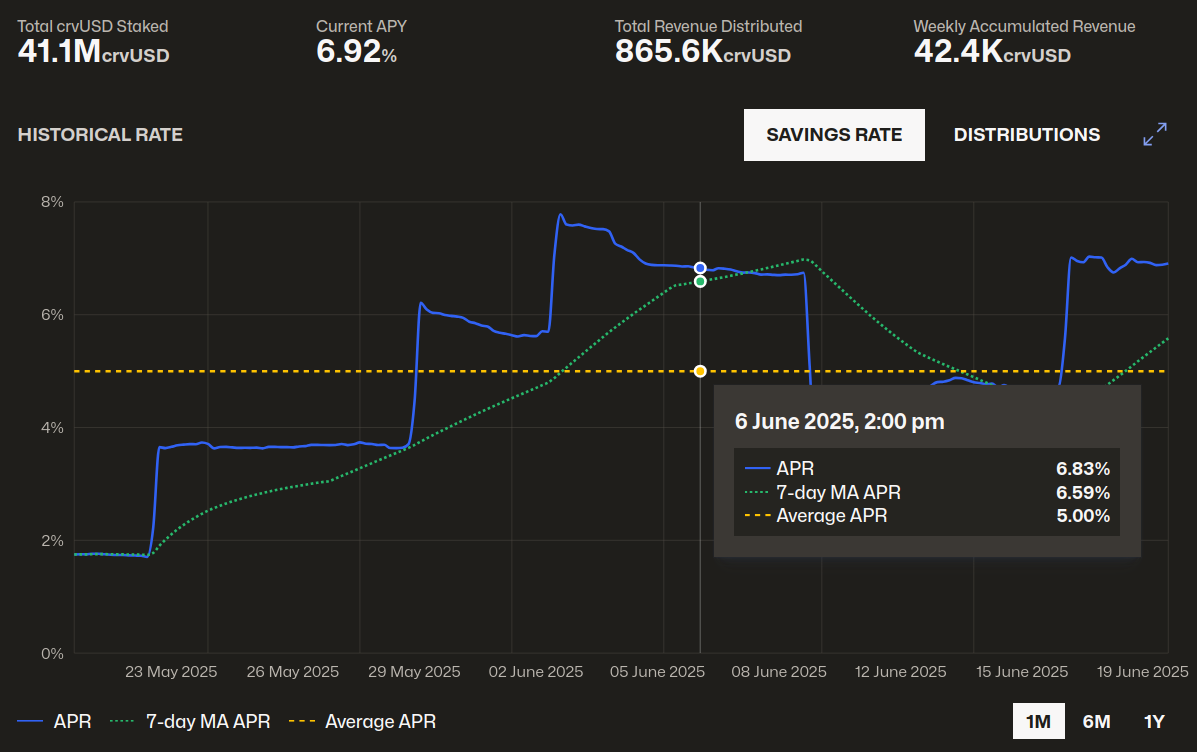Select the 1M time range

coord(1038,721)
